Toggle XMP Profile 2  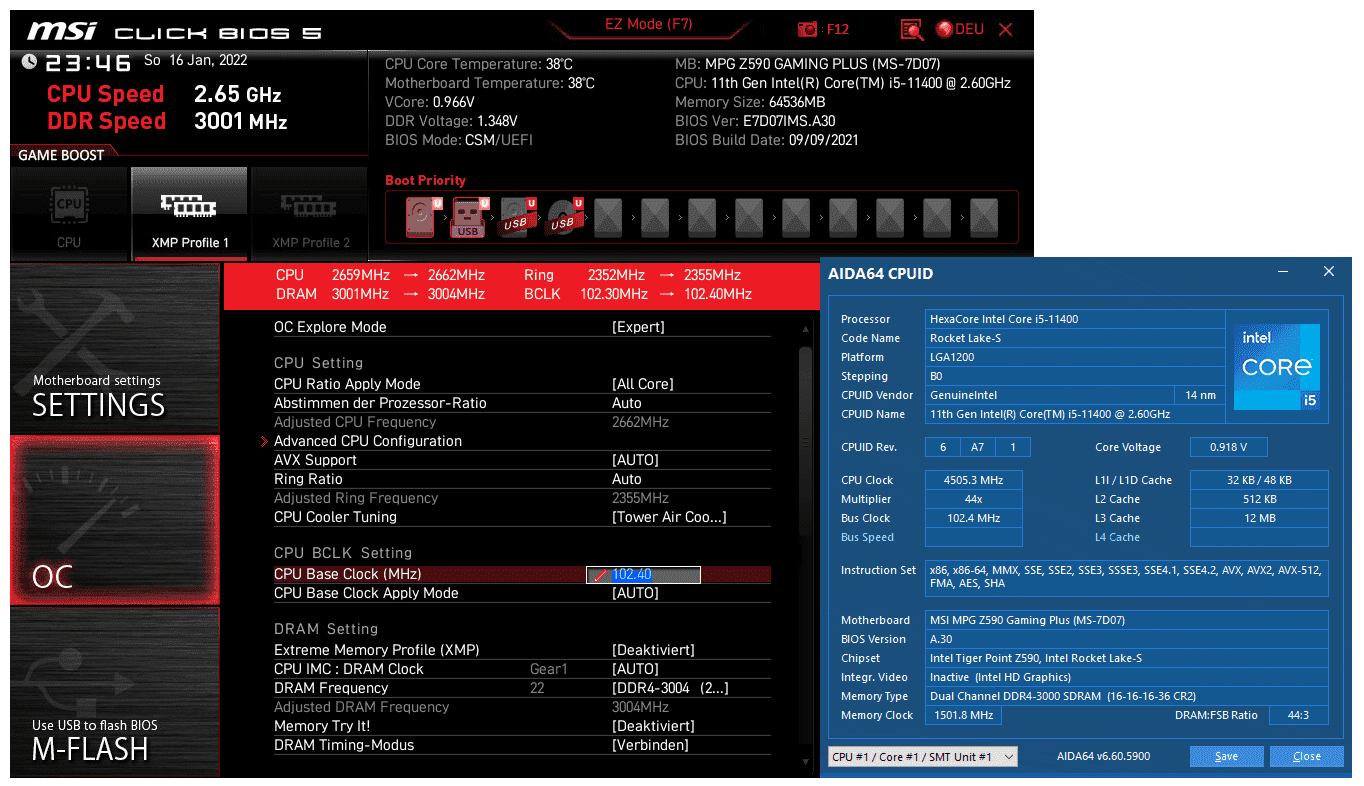pyautogui.click(x=310, y=213)
